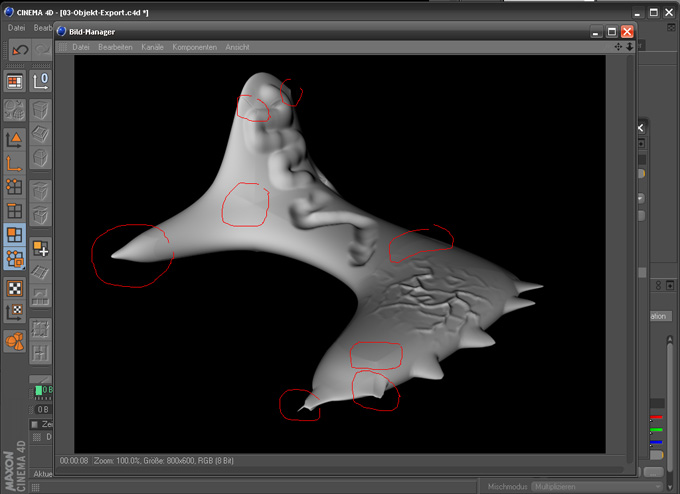Open Datei menu in Bild-Manager

(x=81, y=47)
